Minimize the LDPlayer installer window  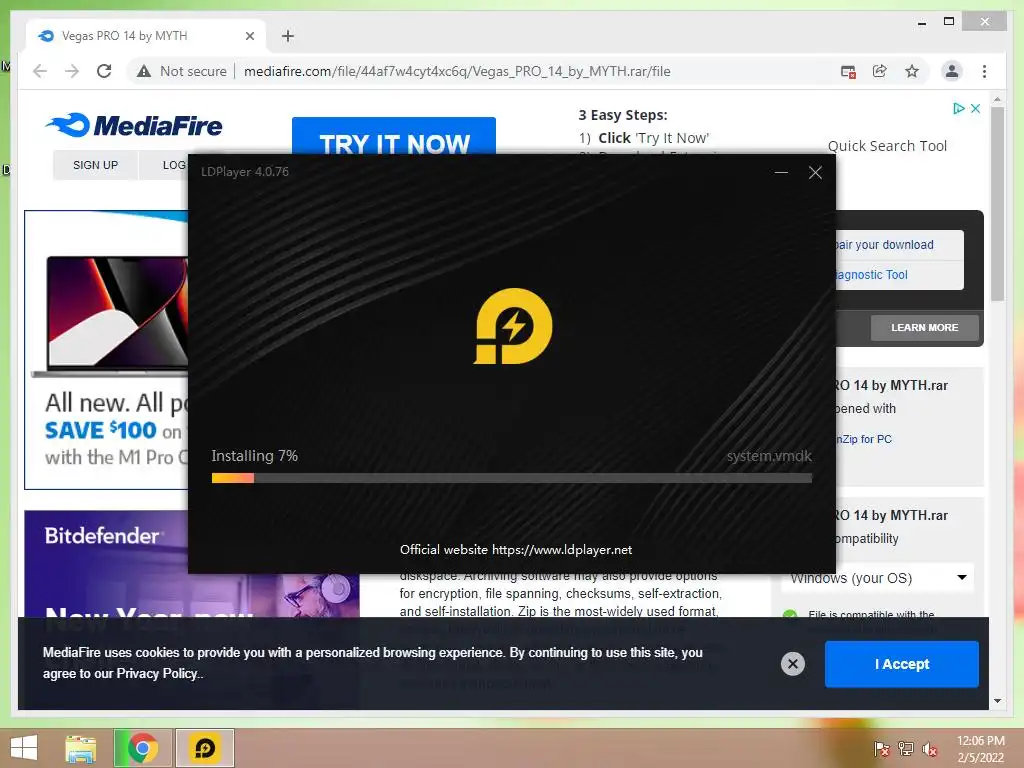click(781, 172)
